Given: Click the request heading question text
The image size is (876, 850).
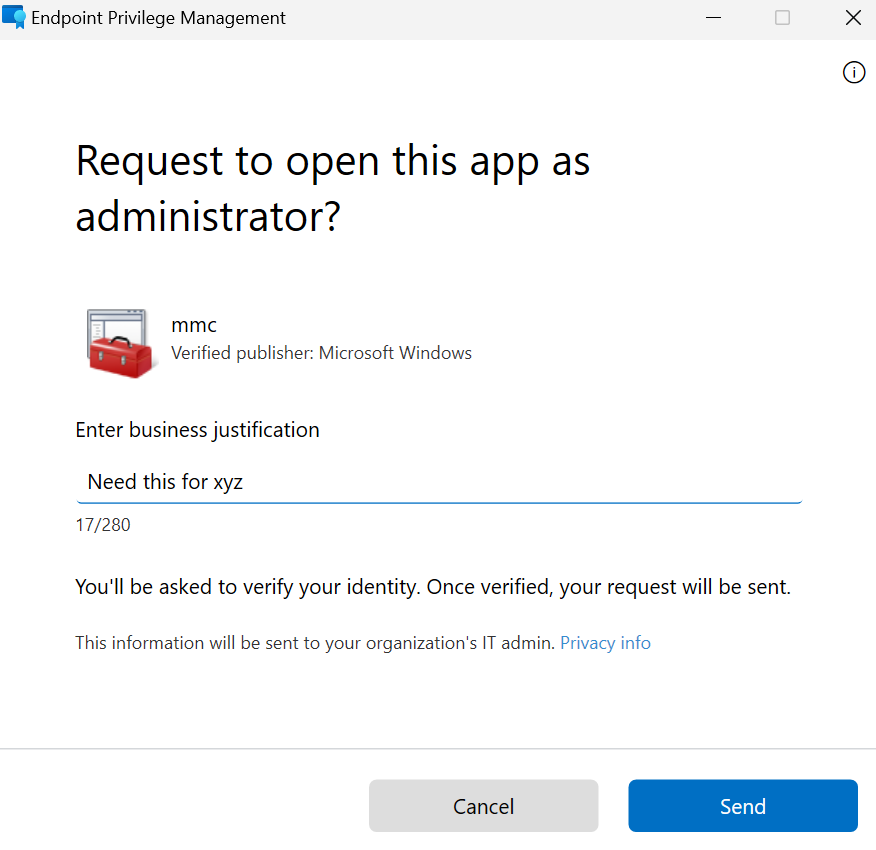Looking at the screenshot, I should 333,188.
